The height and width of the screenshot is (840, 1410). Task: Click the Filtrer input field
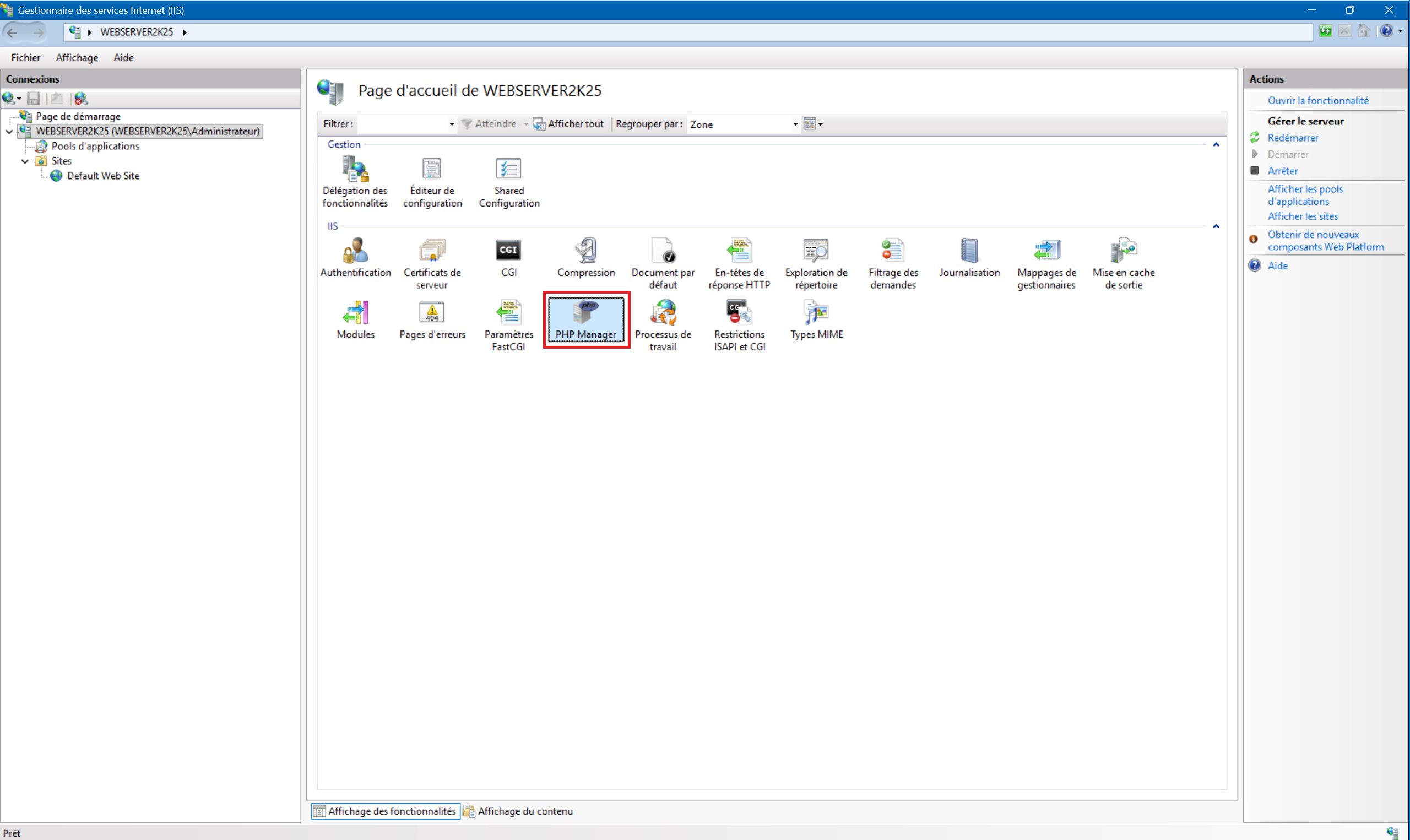pos(402,124)
